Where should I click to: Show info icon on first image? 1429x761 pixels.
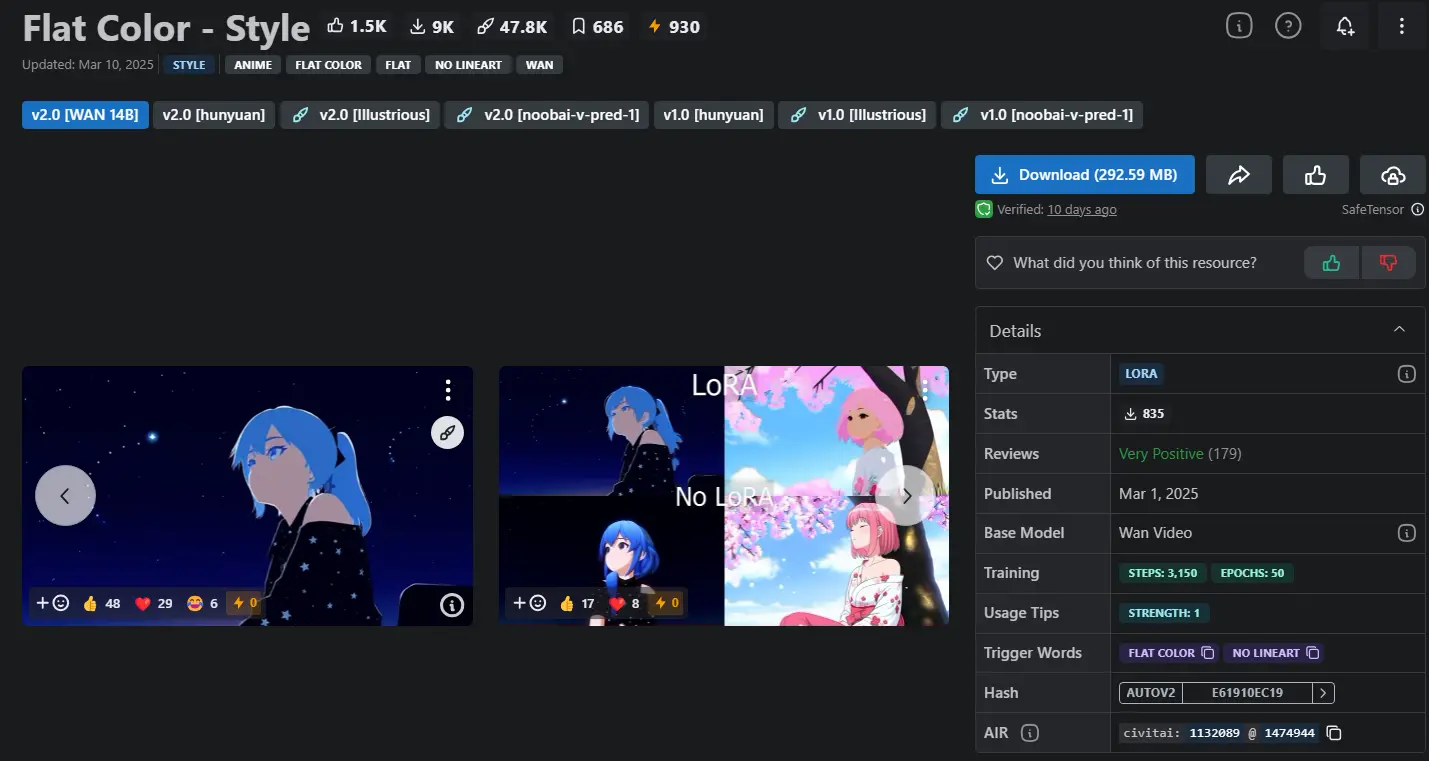[x=451, y=604]
